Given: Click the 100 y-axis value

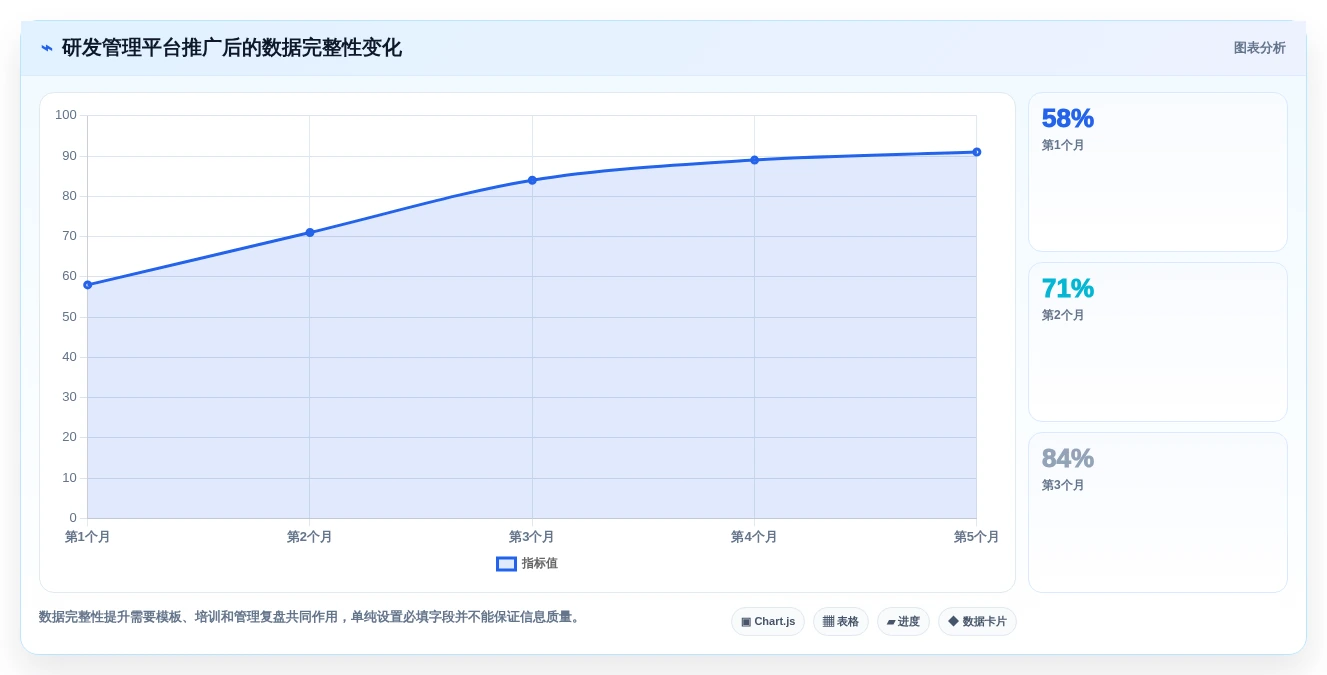Looking at the screenshot, I should click(x=66, y=115).
